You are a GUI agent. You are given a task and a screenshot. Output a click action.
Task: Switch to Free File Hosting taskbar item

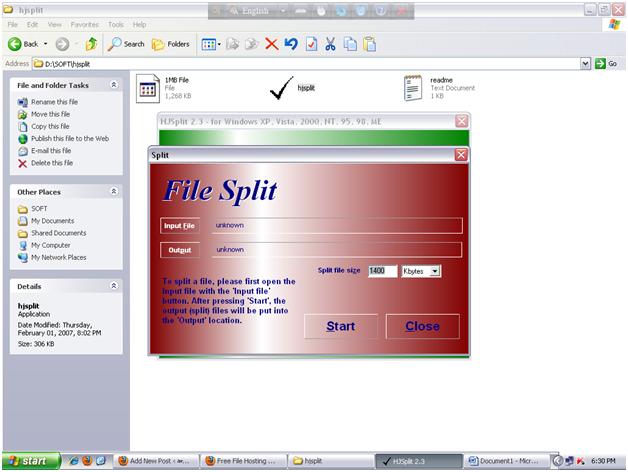pos(244,461)
